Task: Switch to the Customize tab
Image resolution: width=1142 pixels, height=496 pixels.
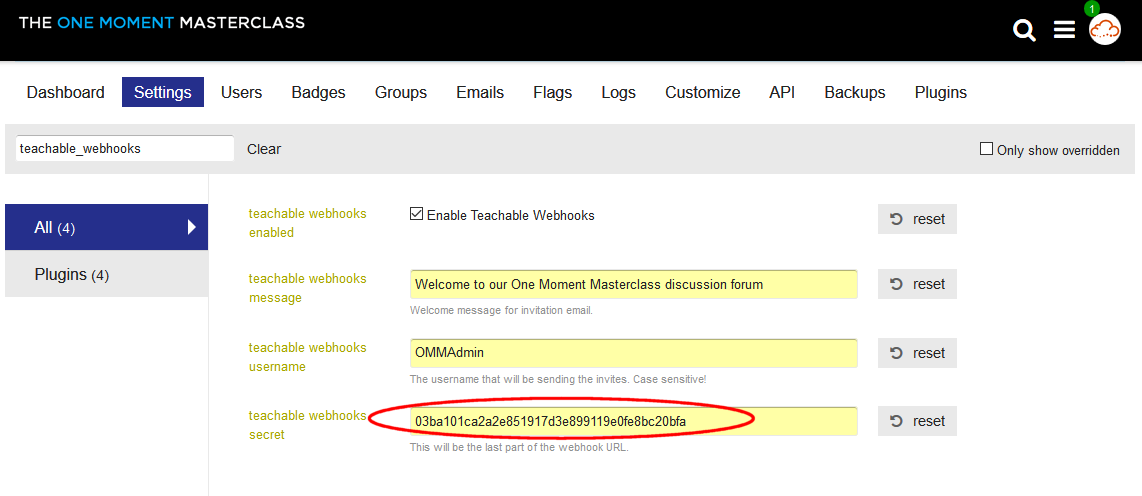Action: pyautogui.click(x=702, y=92)
